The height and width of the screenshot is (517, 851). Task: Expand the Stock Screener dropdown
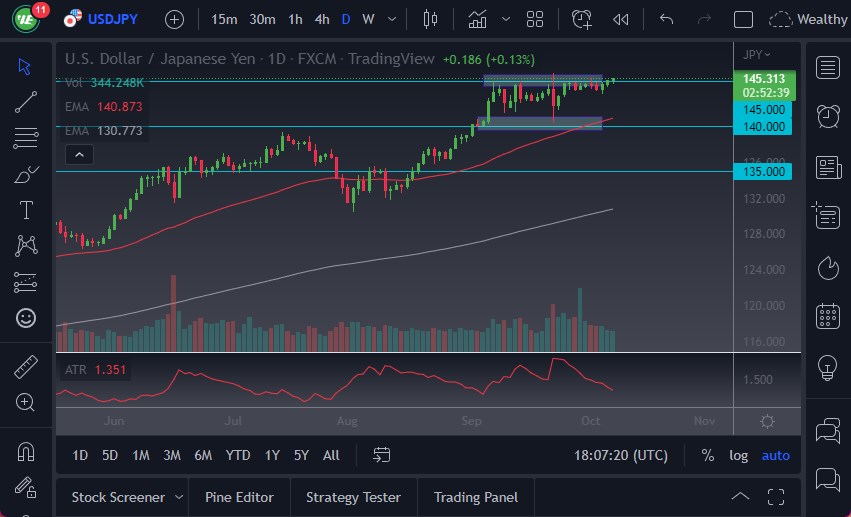[x=179, y=497]
